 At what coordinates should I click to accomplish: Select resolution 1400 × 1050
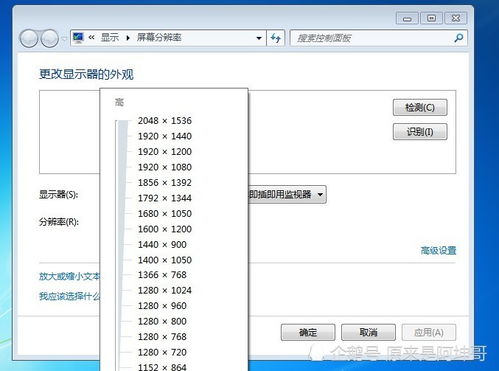(165, 260)
